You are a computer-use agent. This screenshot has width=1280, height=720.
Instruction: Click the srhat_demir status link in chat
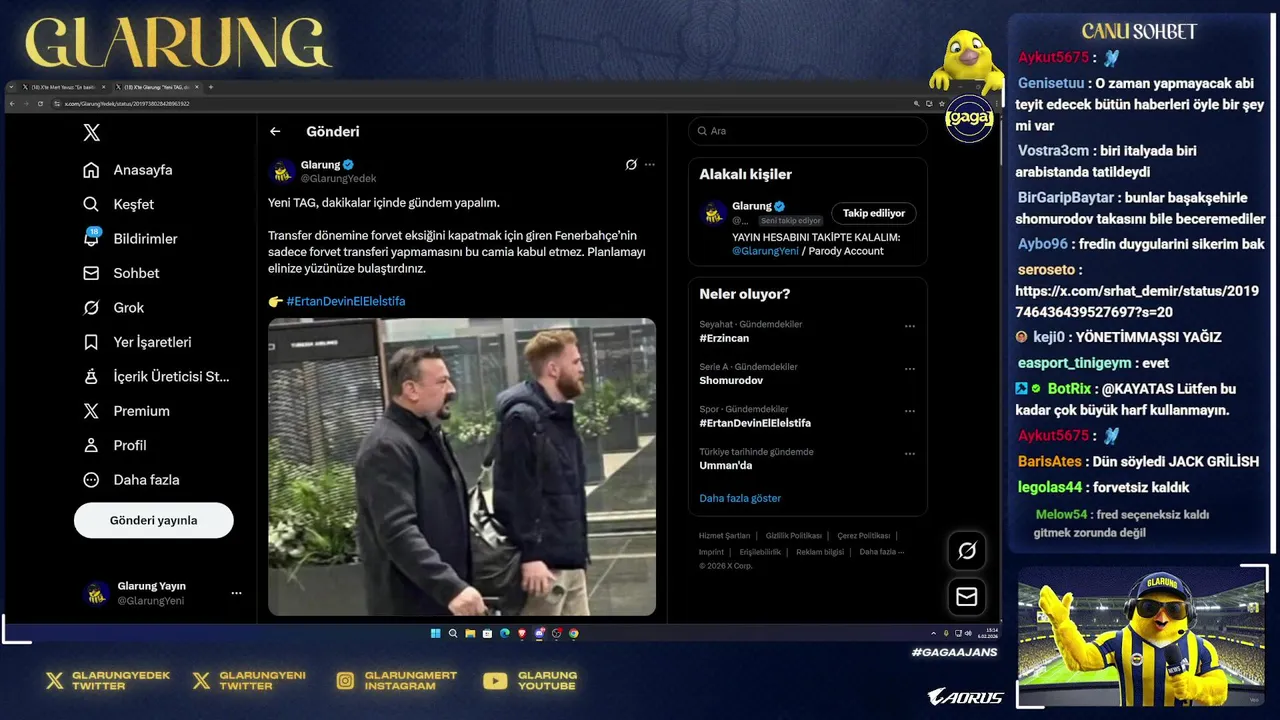(1136, 301)
